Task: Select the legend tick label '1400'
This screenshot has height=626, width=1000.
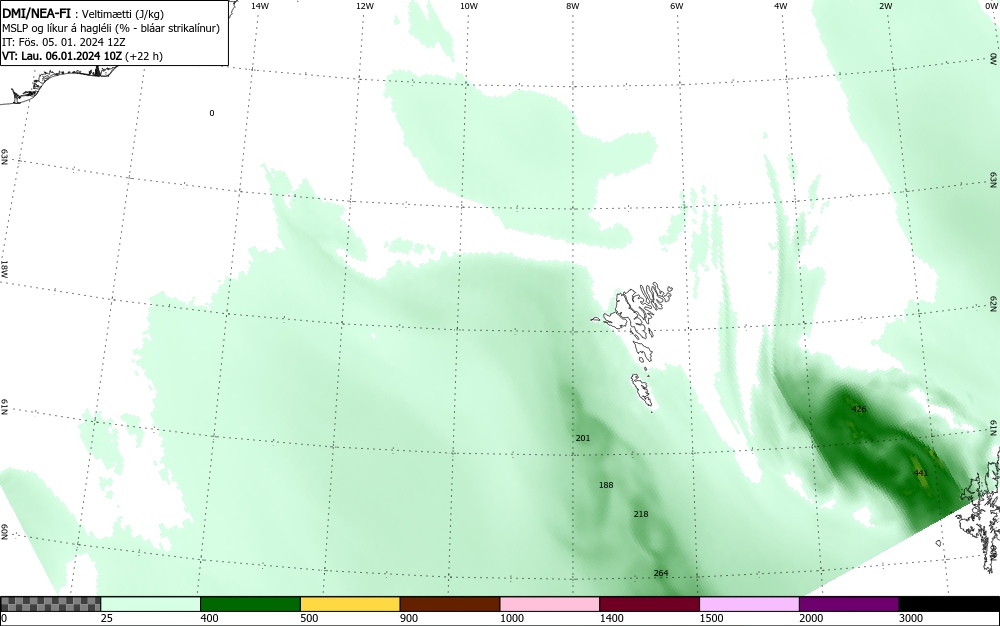Action: point(612,618)
